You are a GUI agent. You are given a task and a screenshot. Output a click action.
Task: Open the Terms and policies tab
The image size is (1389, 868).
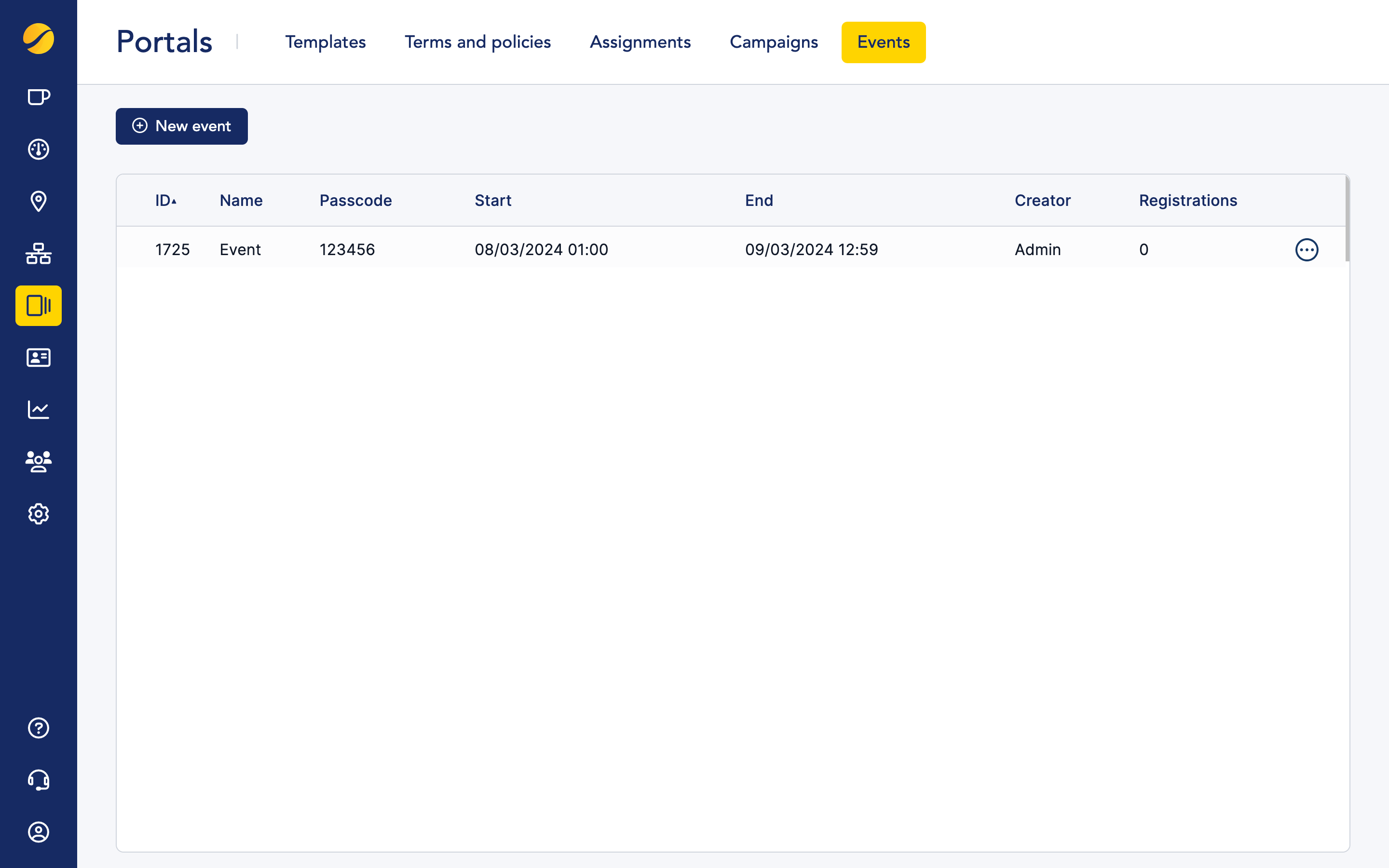[477, 42]
